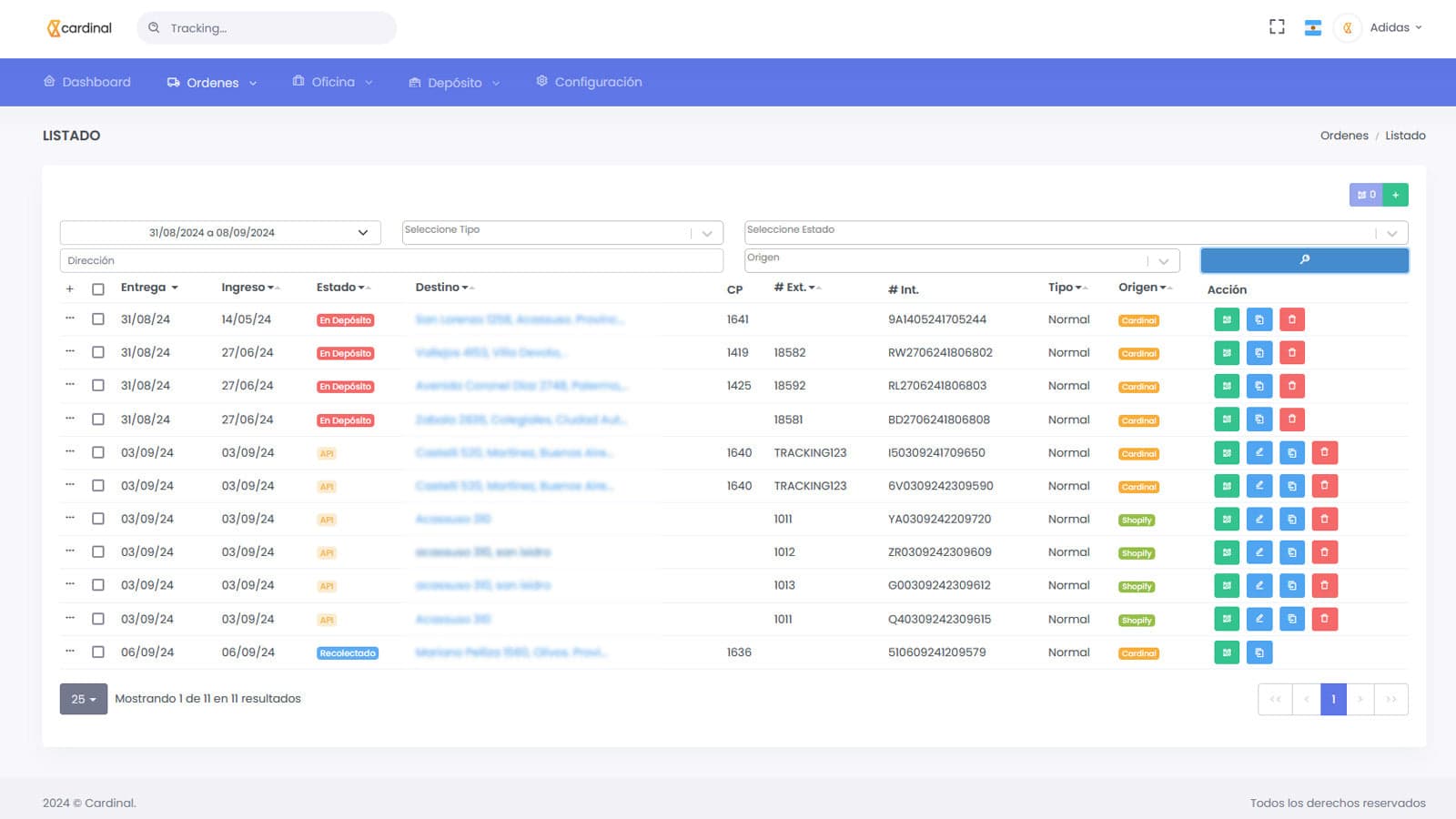Expand the 25 rows-per-page dropdown

(84, 699)
